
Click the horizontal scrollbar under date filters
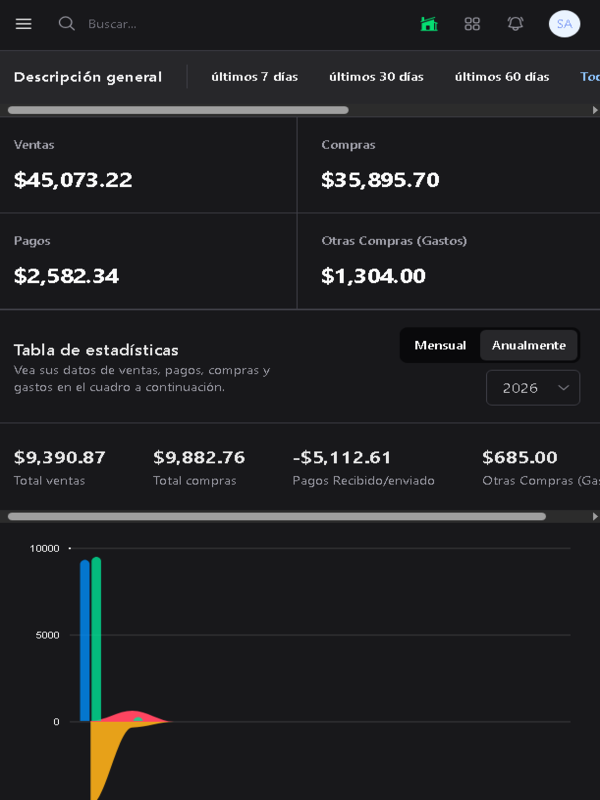(178, 110)
